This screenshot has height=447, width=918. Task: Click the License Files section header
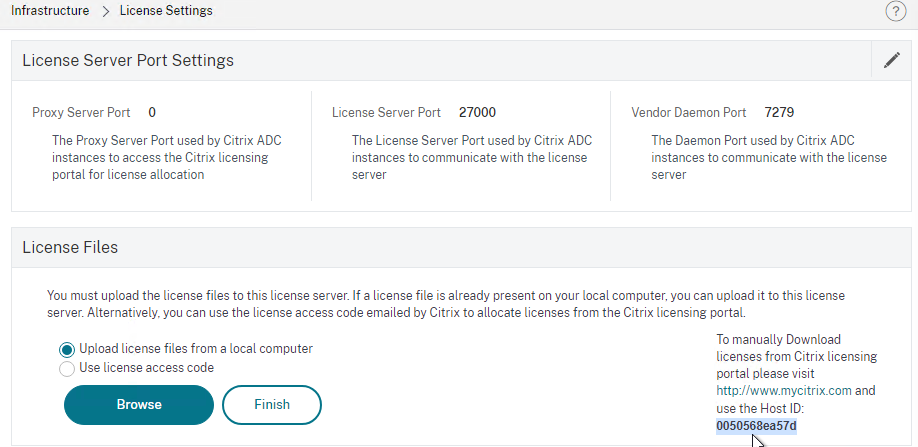[x=70, y=247]
